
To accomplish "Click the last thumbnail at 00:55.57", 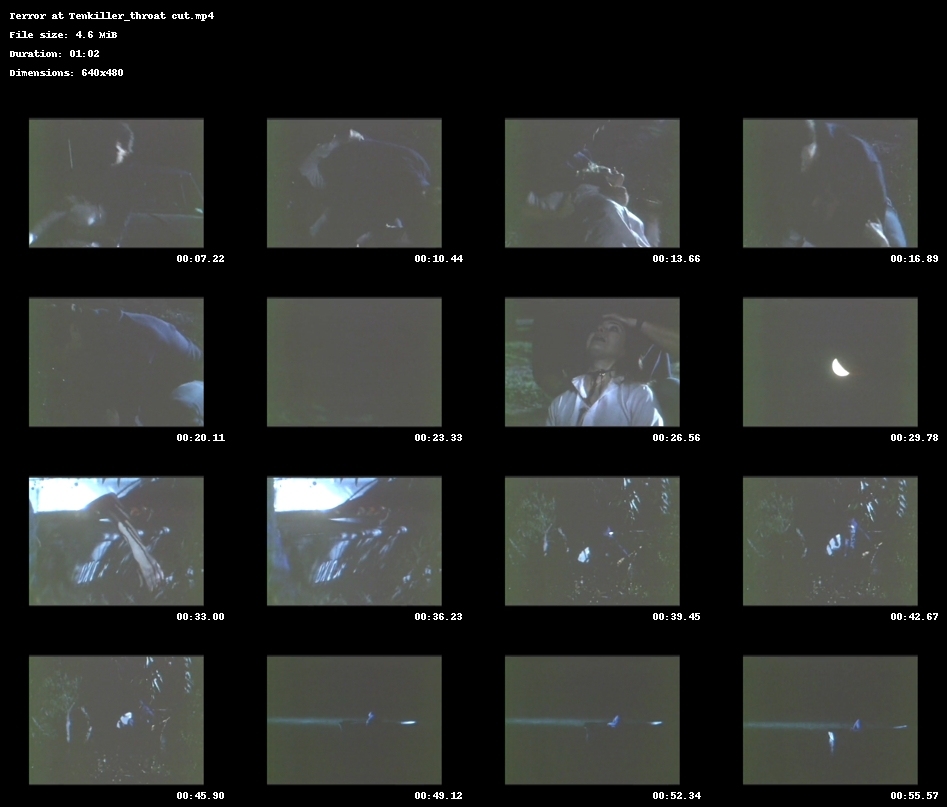I will tap(830, 720).
